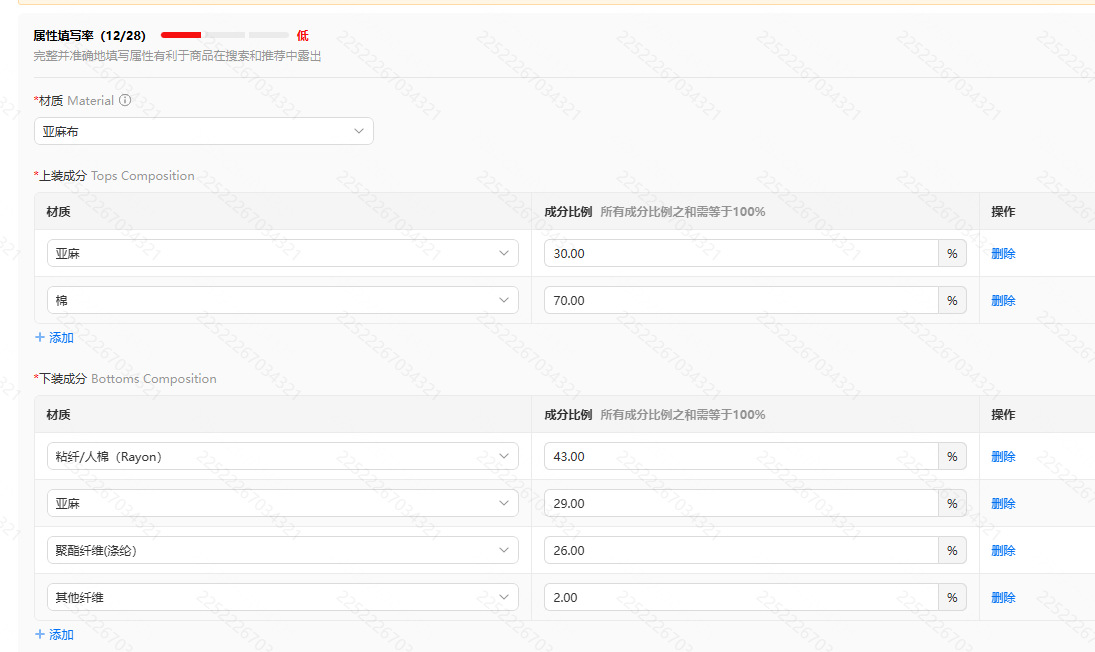Open the 亚麻布 material dropdown
Viewport: 1095px width, 652px height.
click(x=204, y=131)
